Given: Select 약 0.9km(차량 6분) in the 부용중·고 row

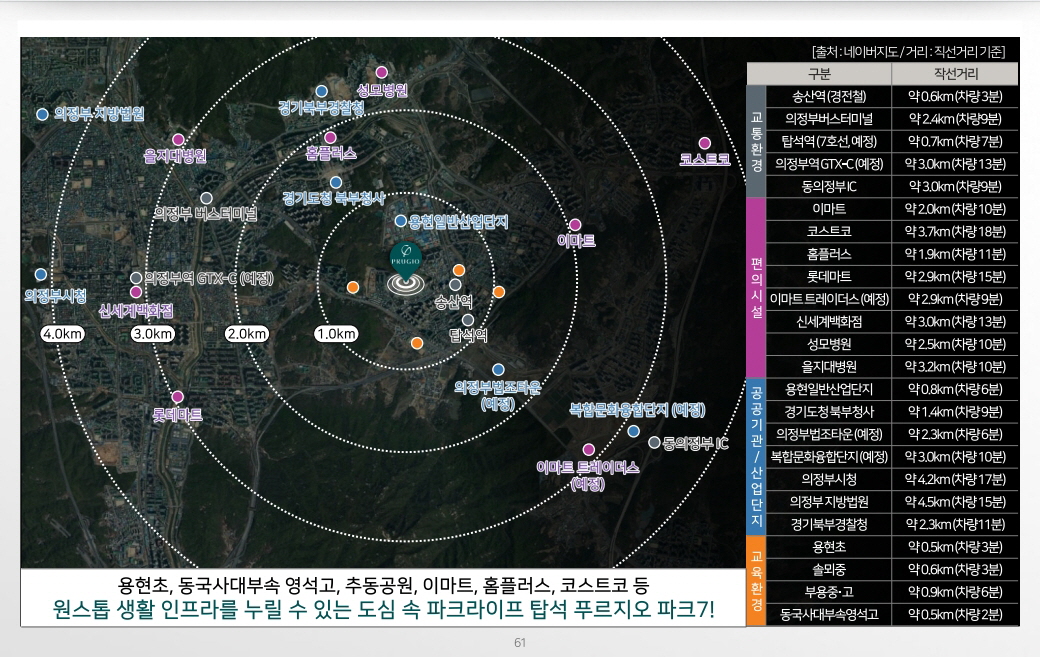Looking at the screenshot, I should pos(955,592).
